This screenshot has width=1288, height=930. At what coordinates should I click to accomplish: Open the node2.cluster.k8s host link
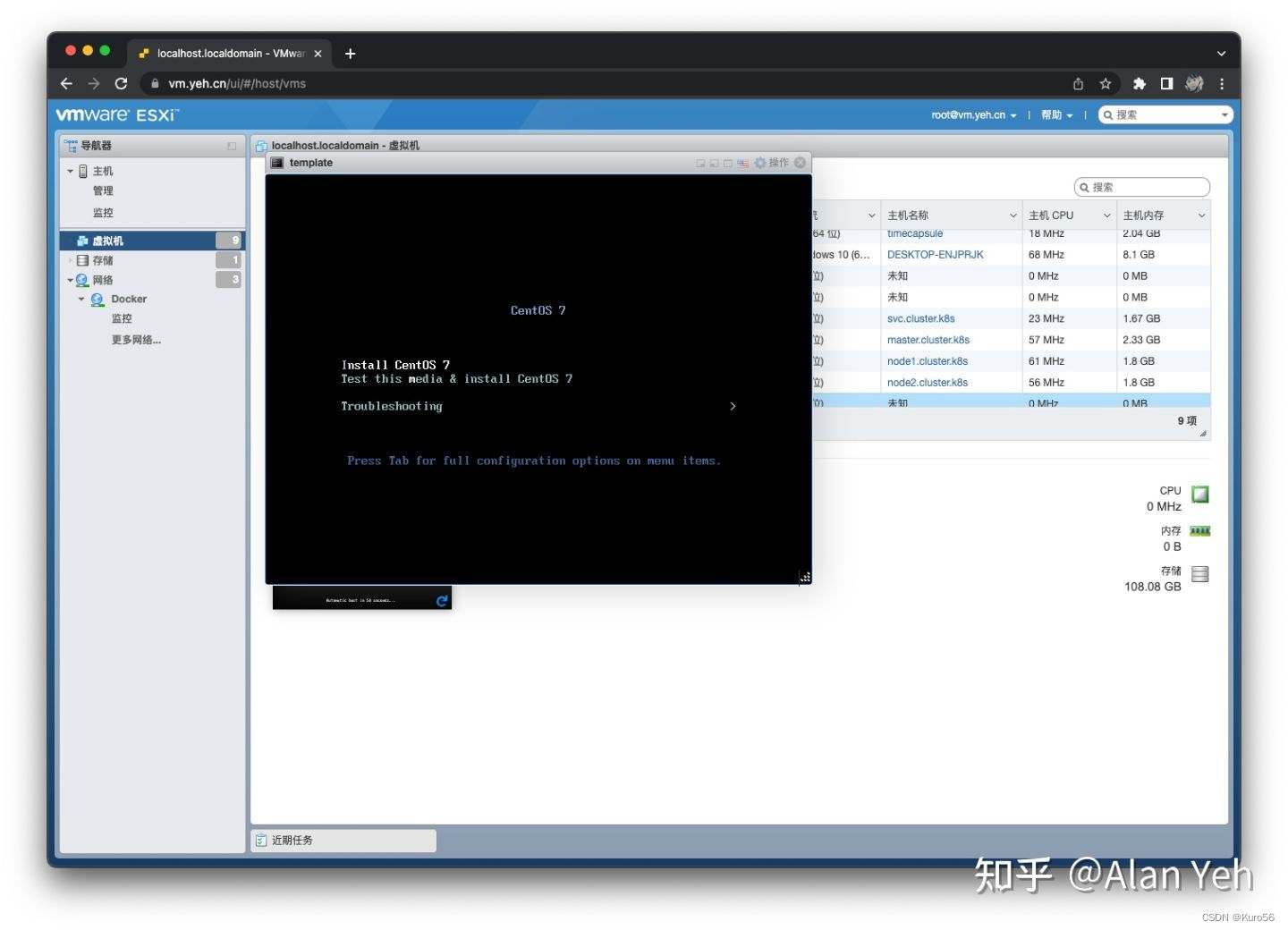[x=928, y=383]
